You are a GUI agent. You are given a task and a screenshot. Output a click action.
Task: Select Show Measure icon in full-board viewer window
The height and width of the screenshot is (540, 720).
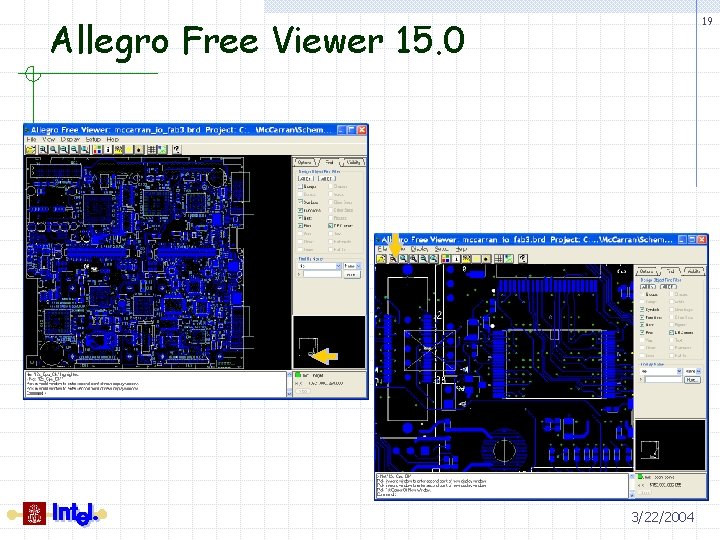point(118,149)
